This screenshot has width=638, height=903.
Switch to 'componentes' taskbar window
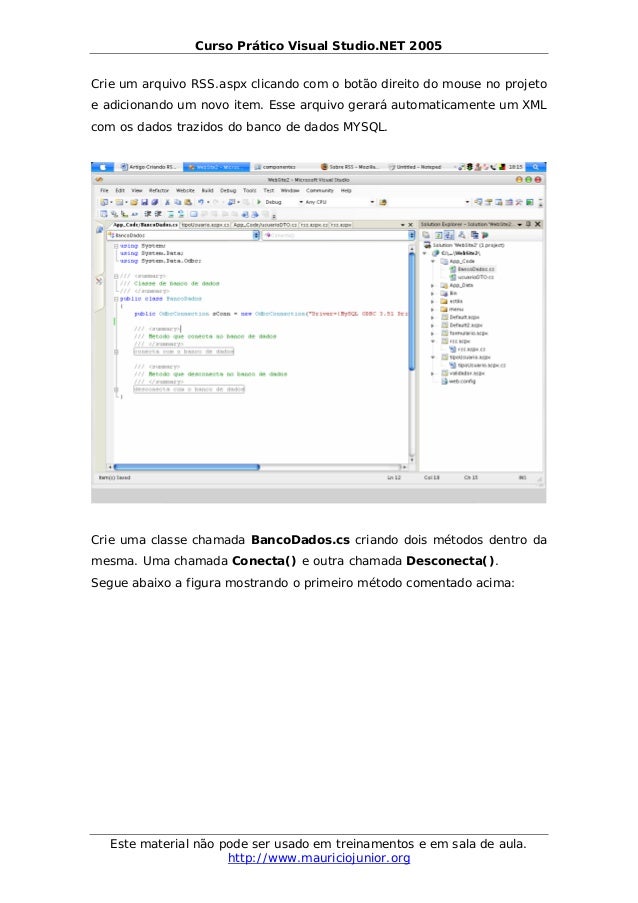click(x=275, y=167)
